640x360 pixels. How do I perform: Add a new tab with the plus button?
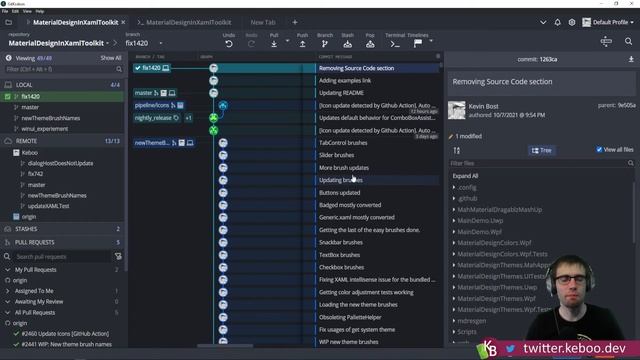tap(295, 22)
